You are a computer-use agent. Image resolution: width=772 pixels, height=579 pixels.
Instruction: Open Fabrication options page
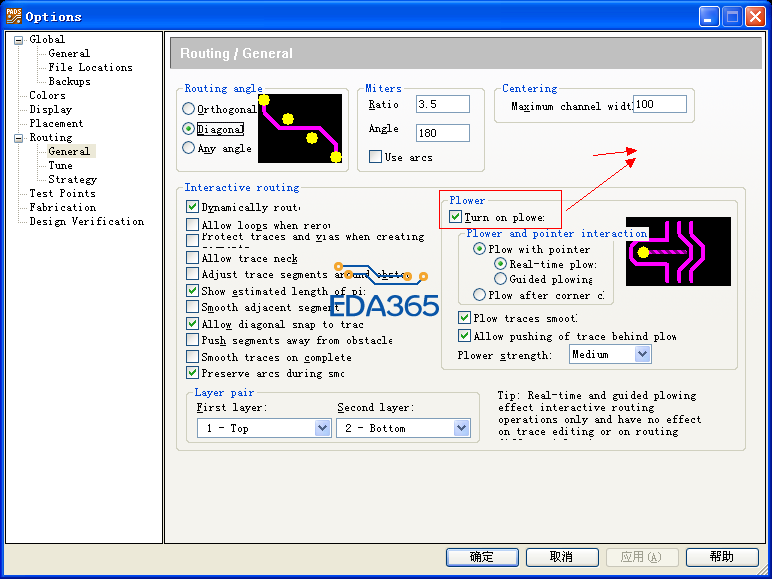[63, 207]
